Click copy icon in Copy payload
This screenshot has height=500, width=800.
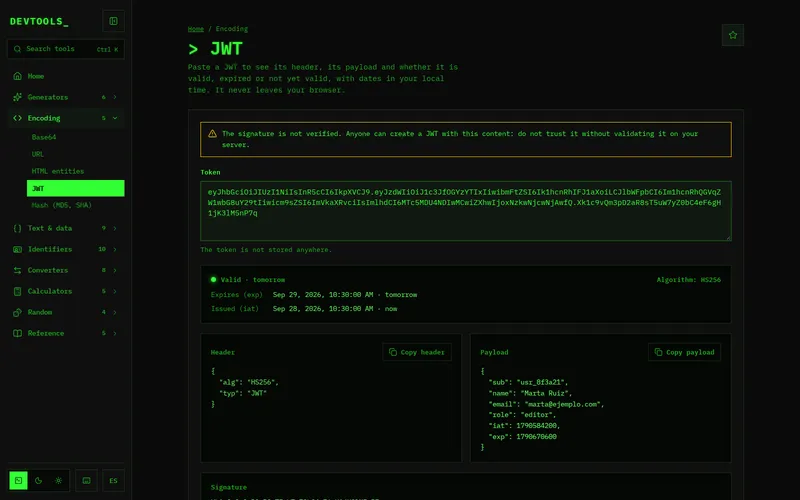pos(659,352)
